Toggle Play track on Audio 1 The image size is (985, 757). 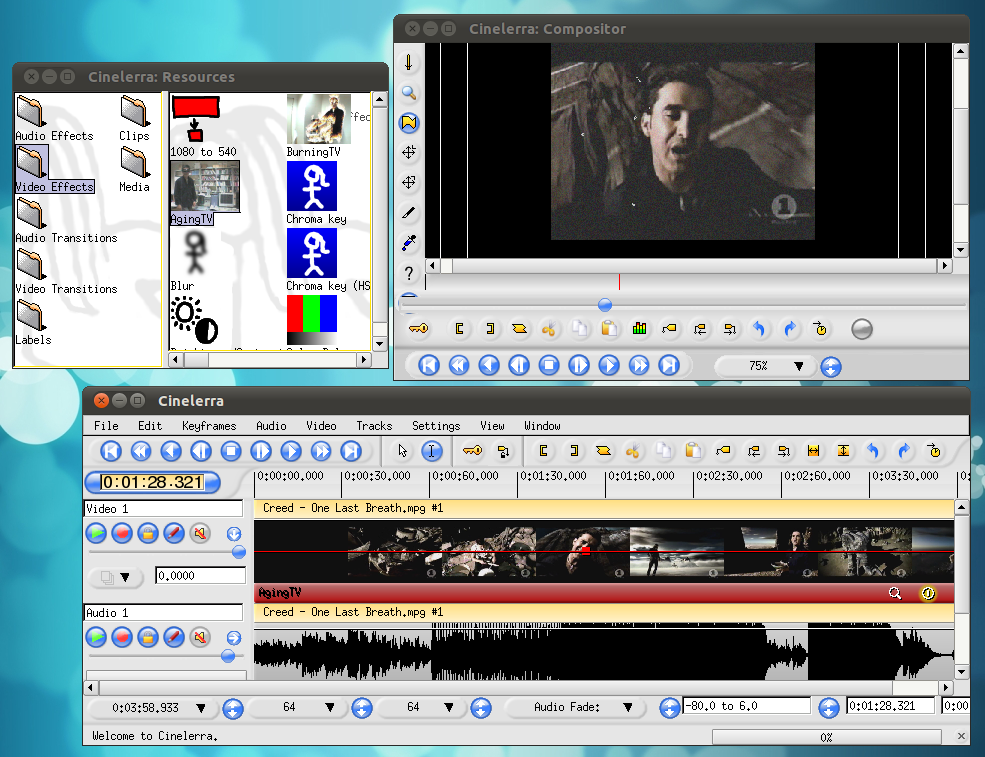tap(96, 637)
